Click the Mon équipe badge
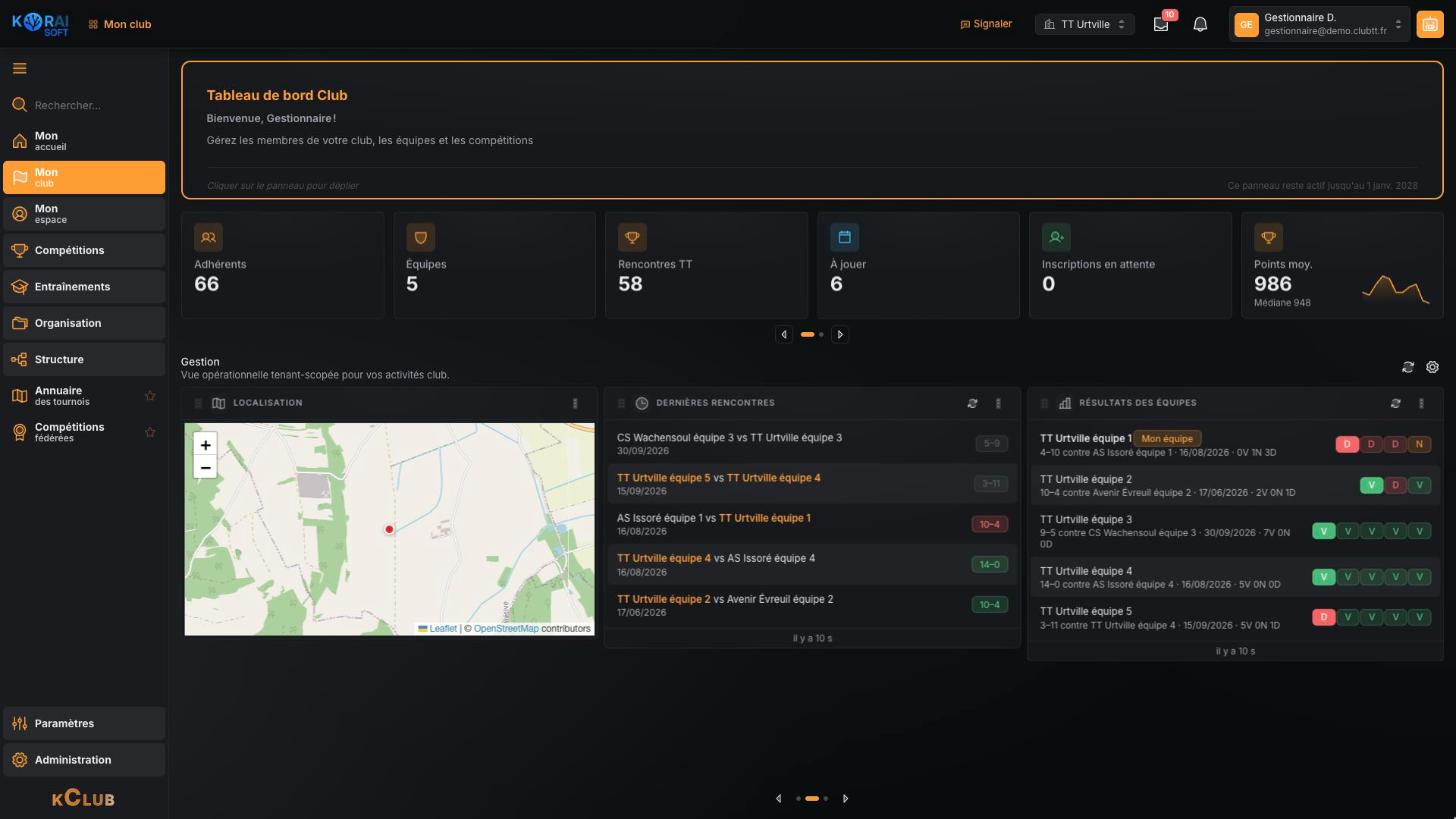The width and height of the screenshot is (1456, 819). coord(1167,438)
